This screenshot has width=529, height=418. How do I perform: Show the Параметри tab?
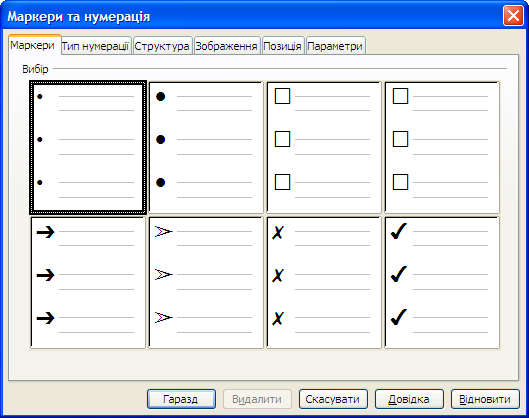[335, 46]
